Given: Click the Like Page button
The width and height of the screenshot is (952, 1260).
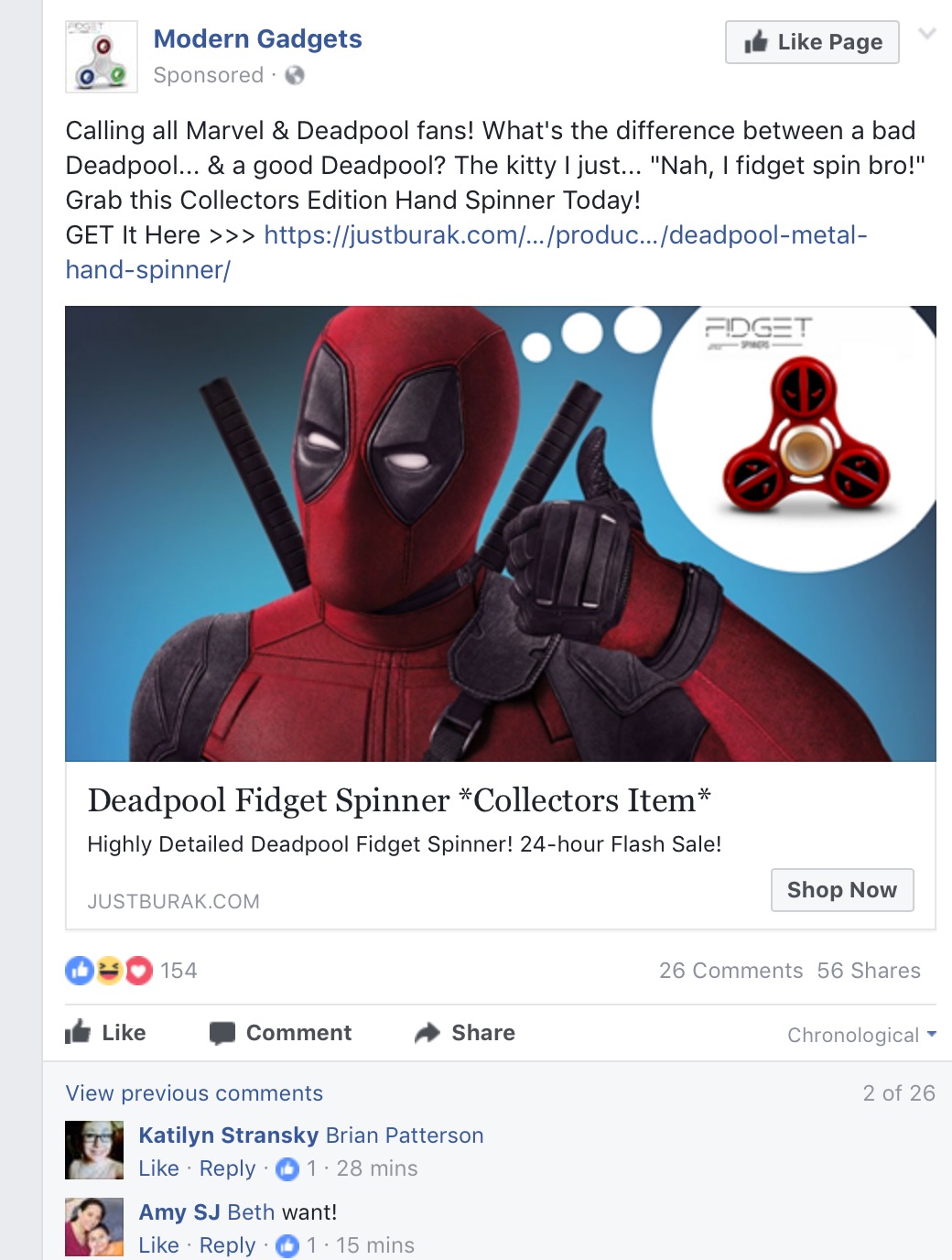Looking at the screenshot, I should pos(812,42).
